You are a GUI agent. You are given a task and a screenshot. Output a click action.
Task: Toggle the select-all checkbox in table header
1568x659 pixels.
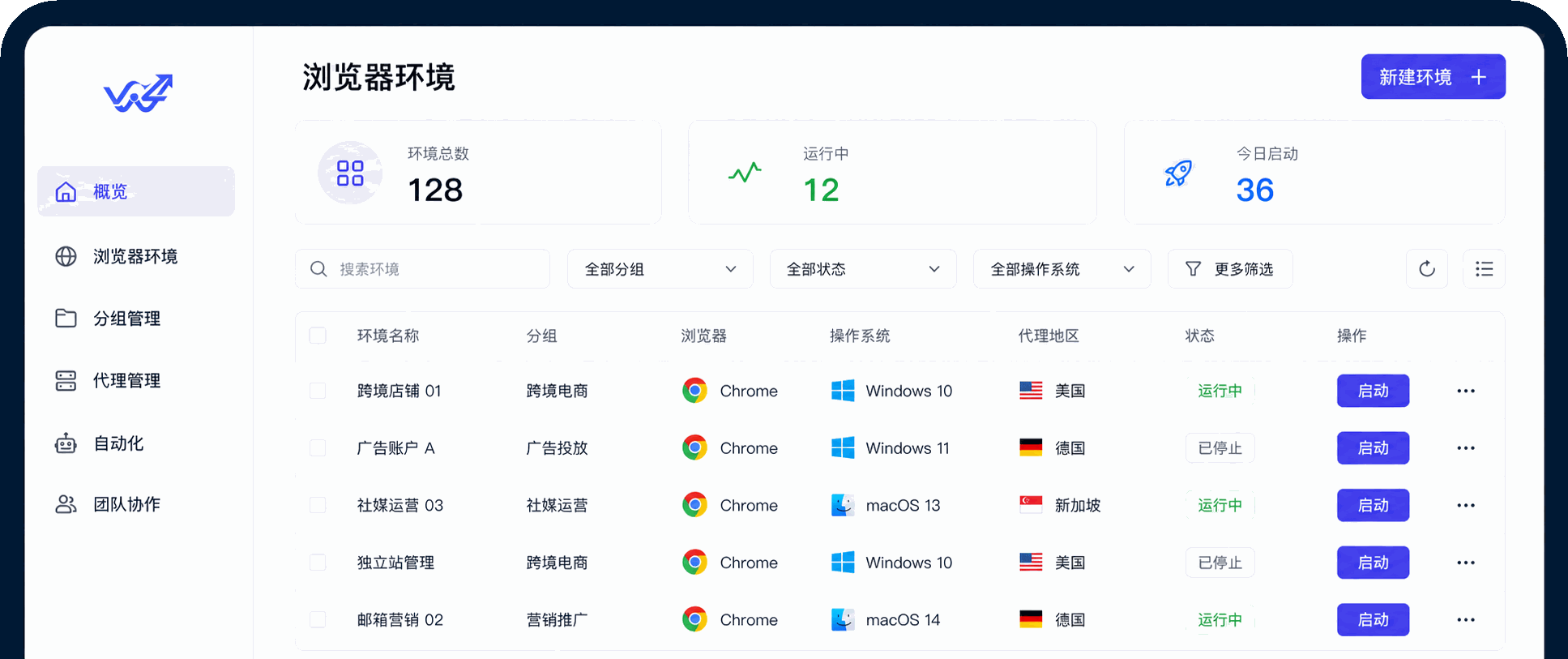(x=318, y=336)
